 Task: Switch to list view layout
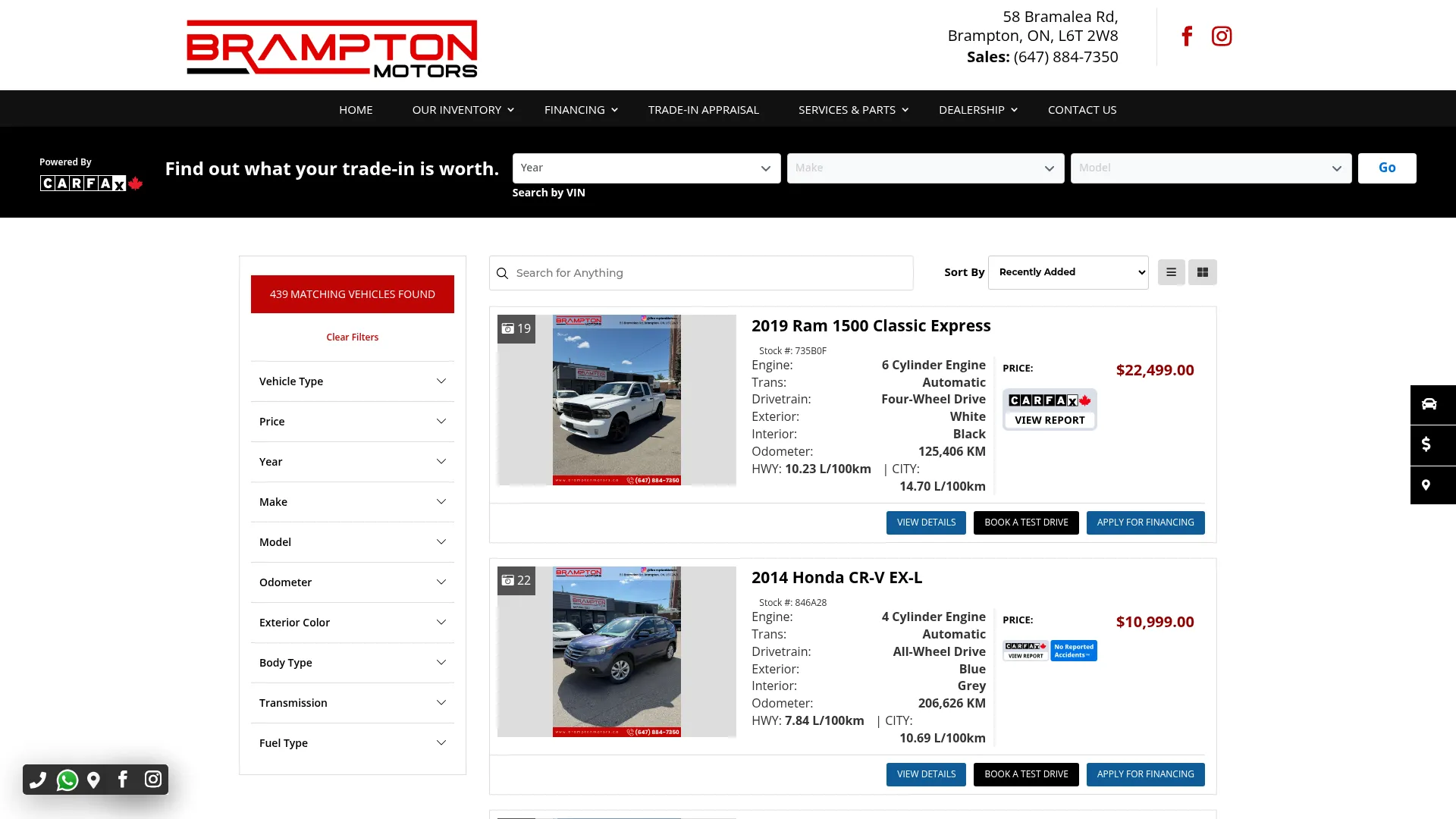(1171, 272)
